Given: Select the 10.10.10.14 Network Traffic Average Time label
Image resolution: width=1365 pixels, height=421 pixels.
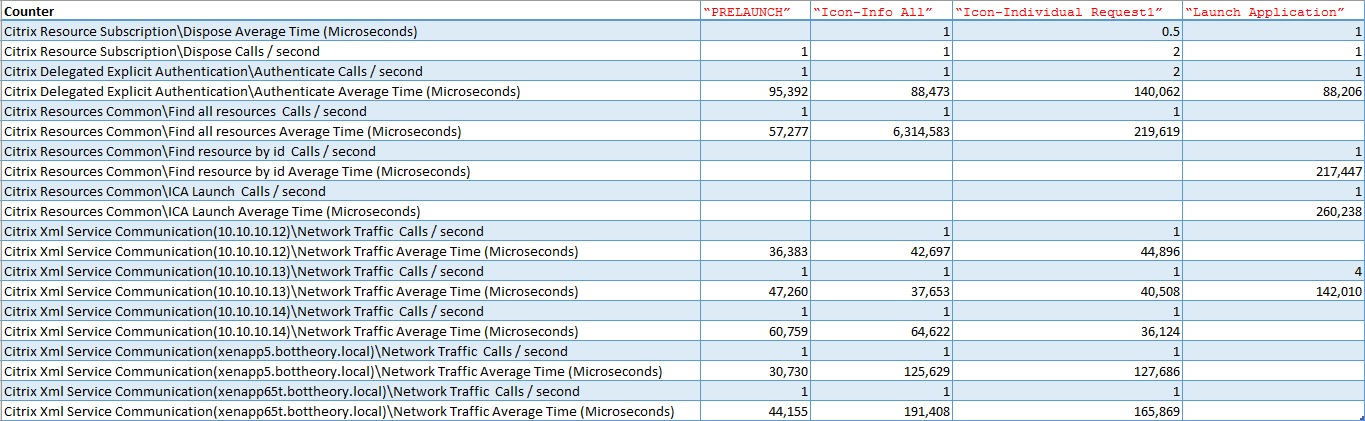Looking at the screenshot, I should 290,331.
